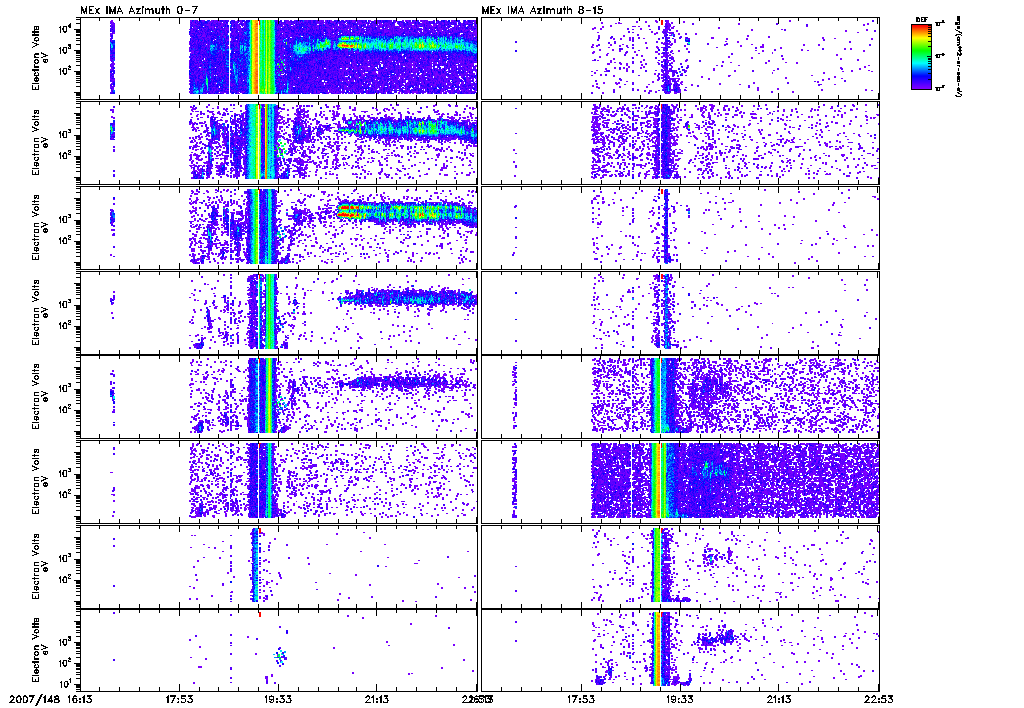This screenshot has height=708, width=1024.
Task: Click the 19:33 label under Azimuth 8-15 column
Action: [x=680, y=699]
